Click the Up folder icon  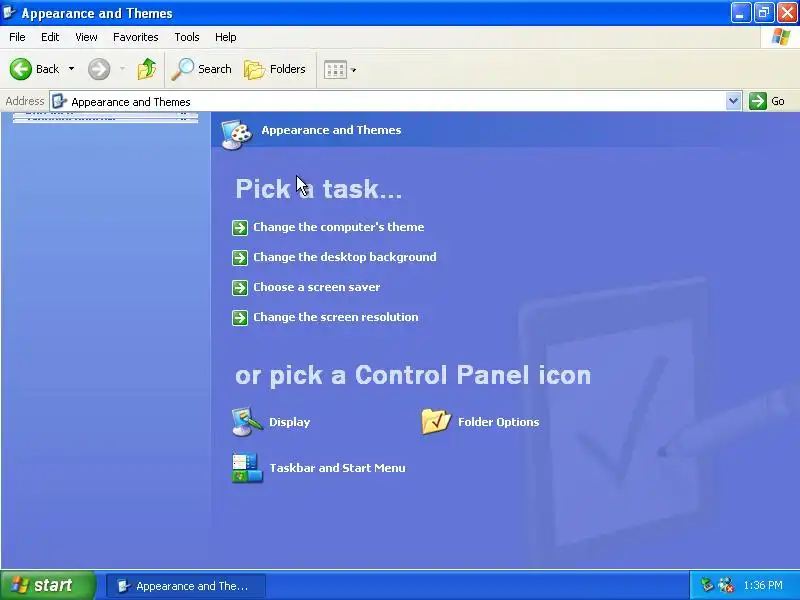[147, 69]
